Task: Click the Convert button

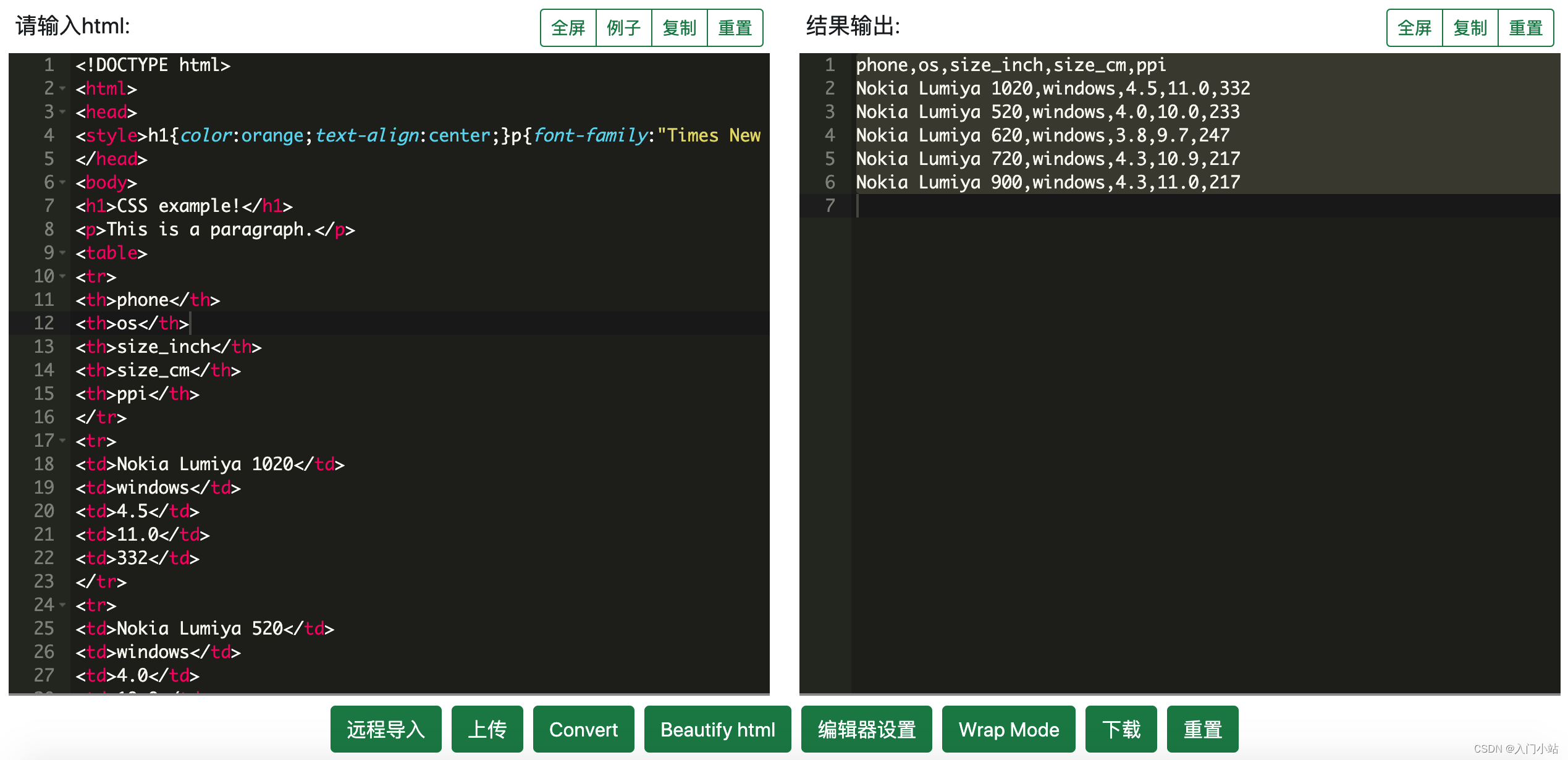Action: [x=583, y=730]
